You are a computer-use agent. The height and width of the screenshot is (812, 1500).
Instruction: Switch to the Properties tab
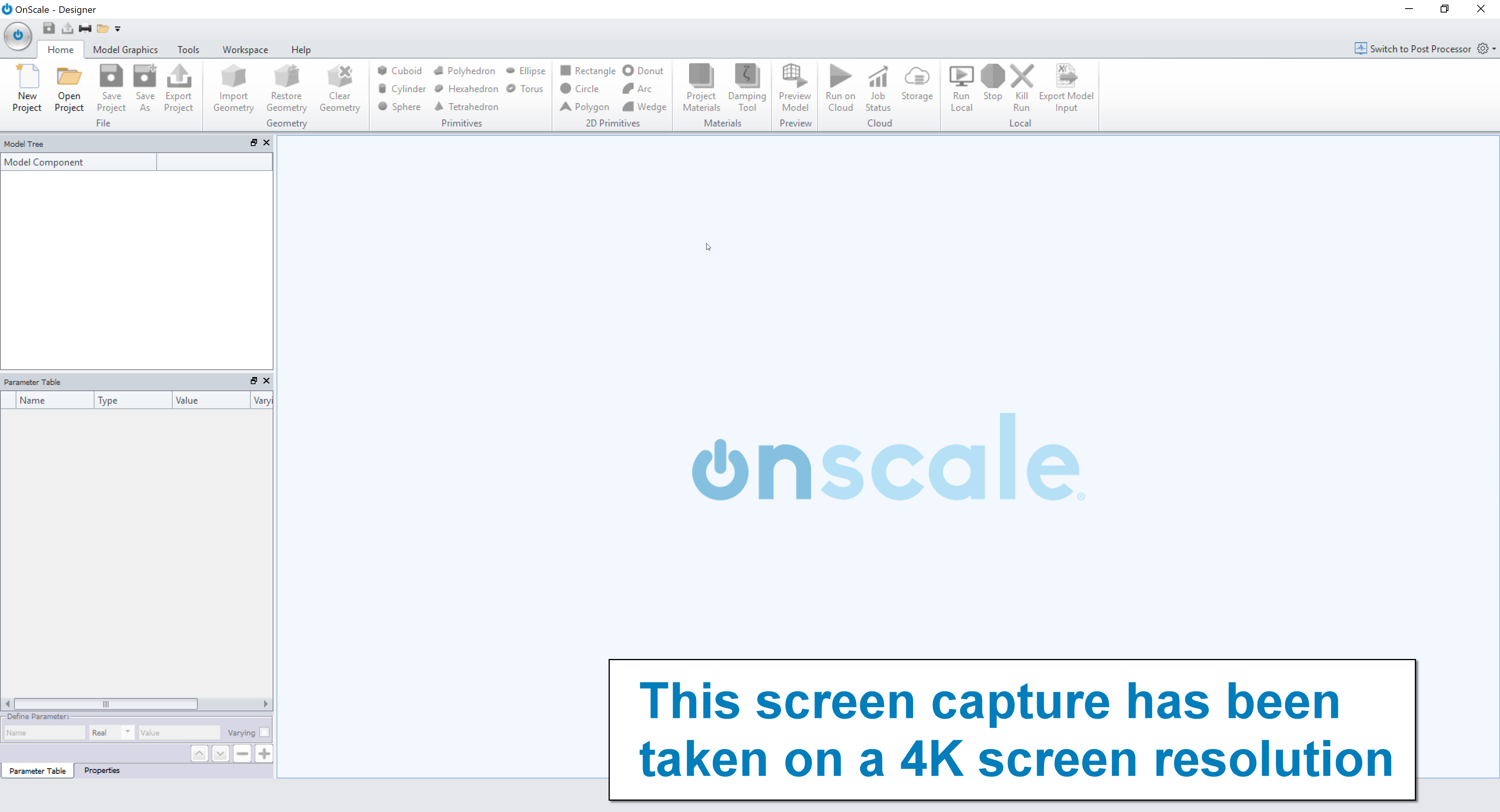102,770
